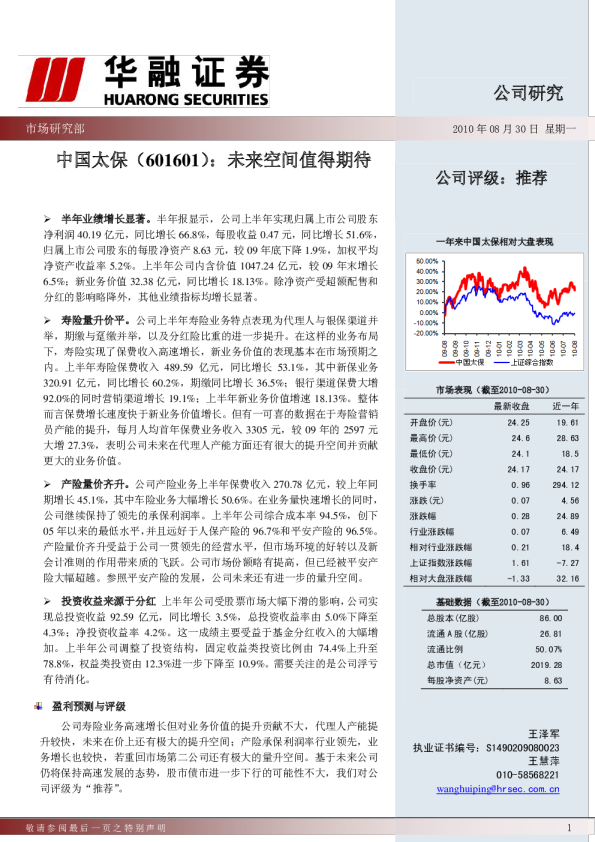This screenshot has width=595, height=842.
Task: Click the 市场研究部 banner label
Action: pyautogui.click(x=55, y=128)
